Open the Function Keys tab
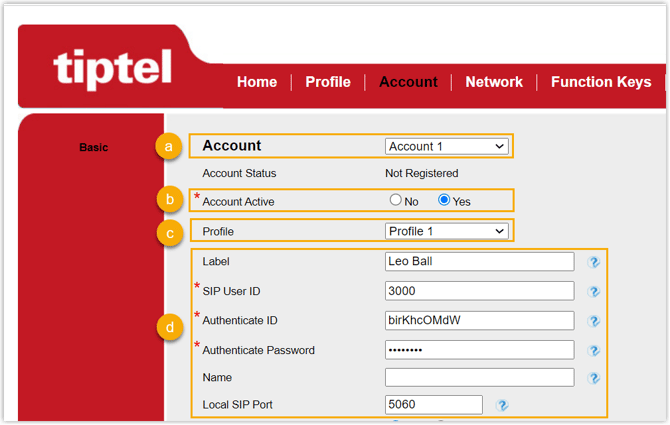670x425 pixels. [x=601, y=82]
